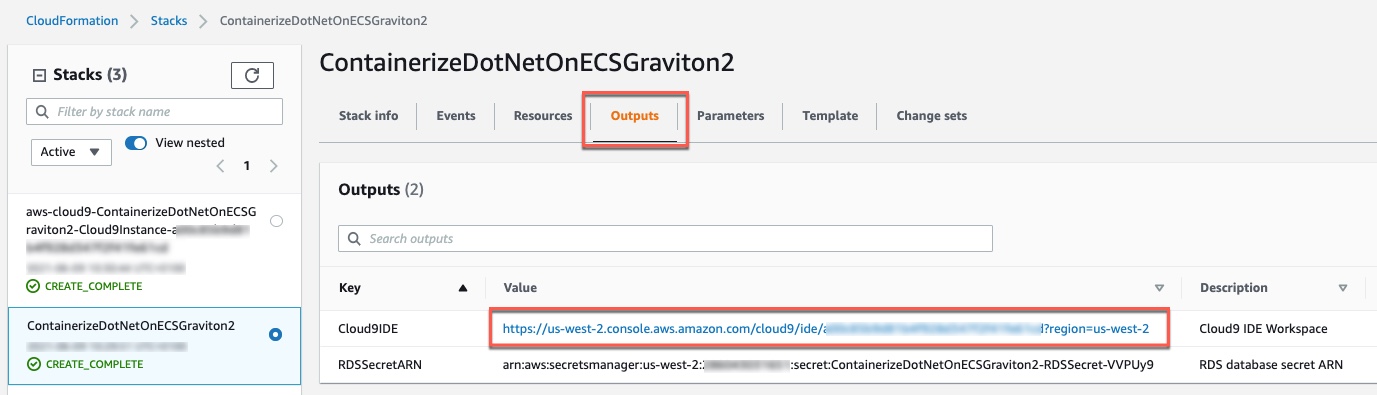Sort outputs by Value column arrow
This screenshot has height=395, width=1377.
click(1159, 288)
